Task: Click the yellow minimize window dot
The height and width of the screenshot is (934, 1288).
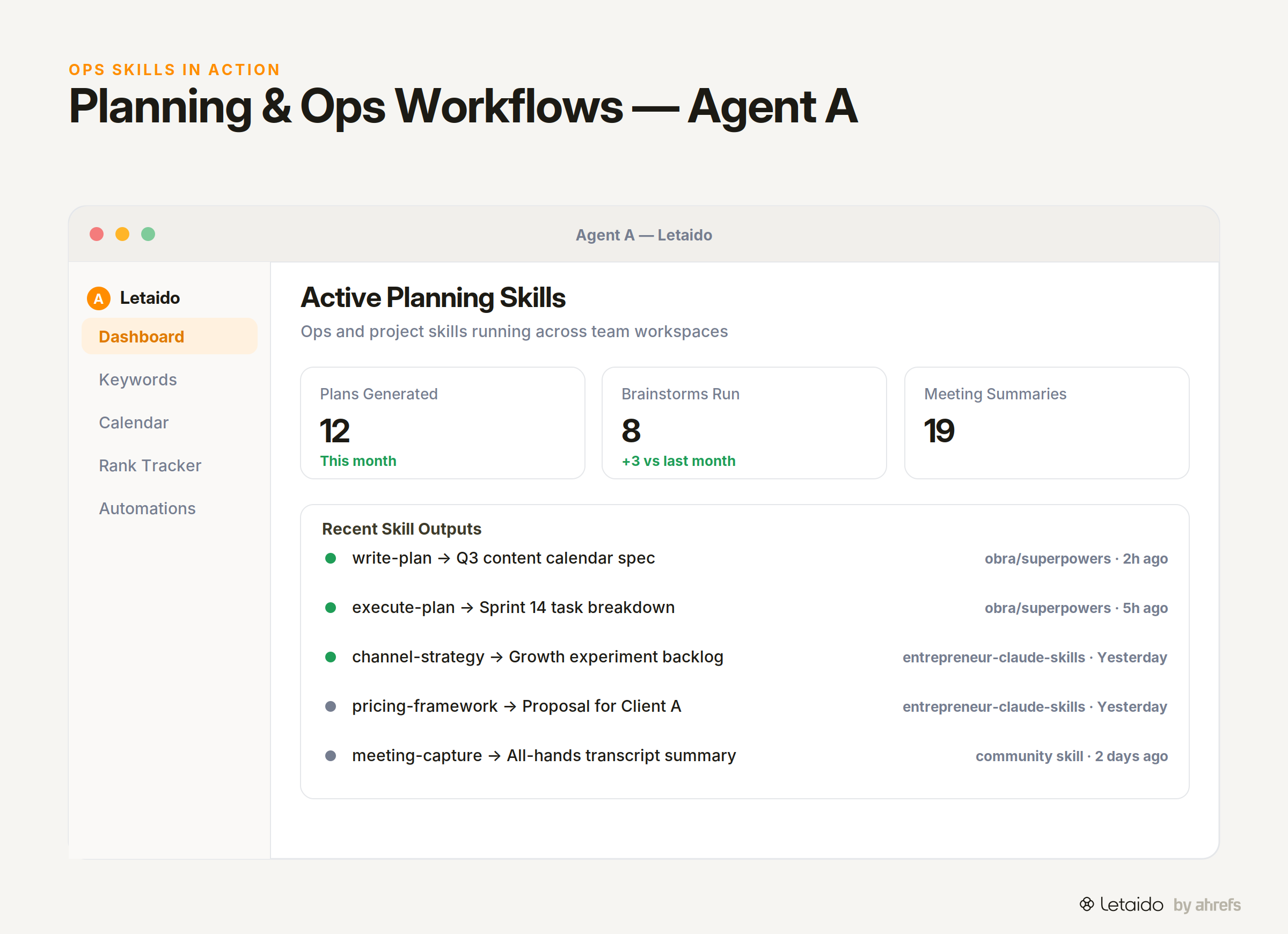Action: [x=122, y=234]
